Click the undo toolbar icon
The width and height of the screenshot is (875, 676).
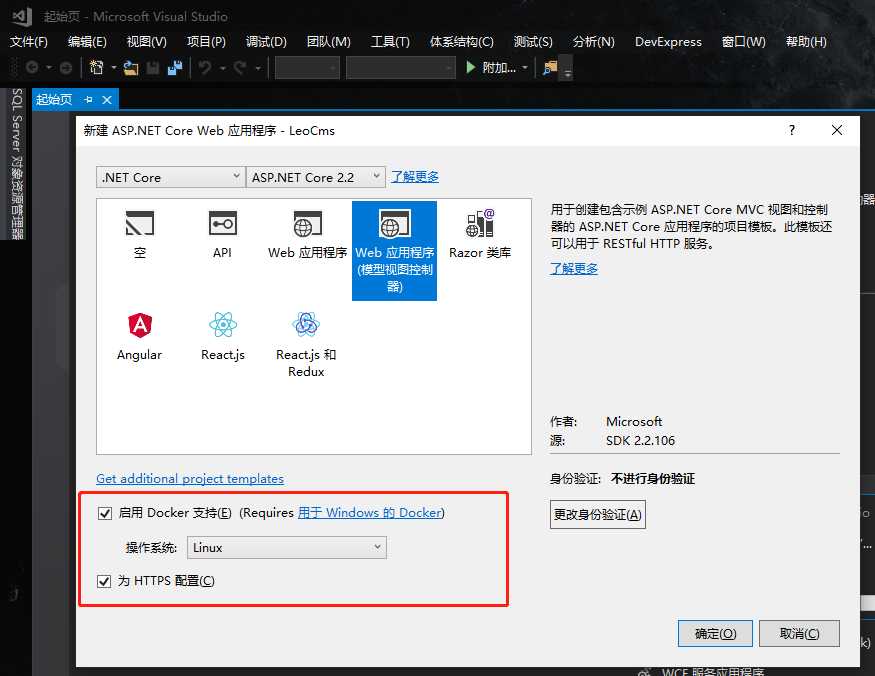205,68
